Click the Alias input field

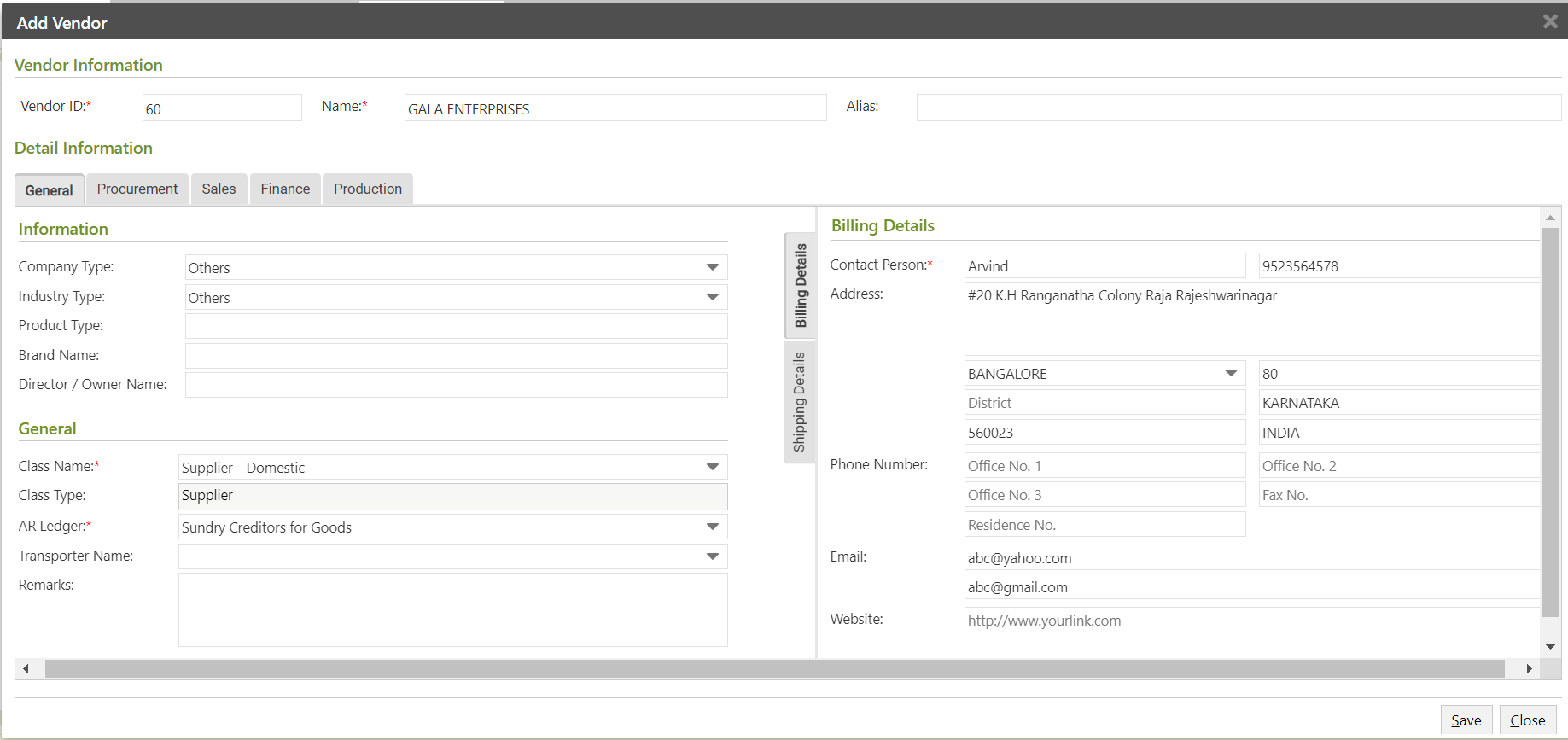pyautogui.click(x=1239, y=108)
